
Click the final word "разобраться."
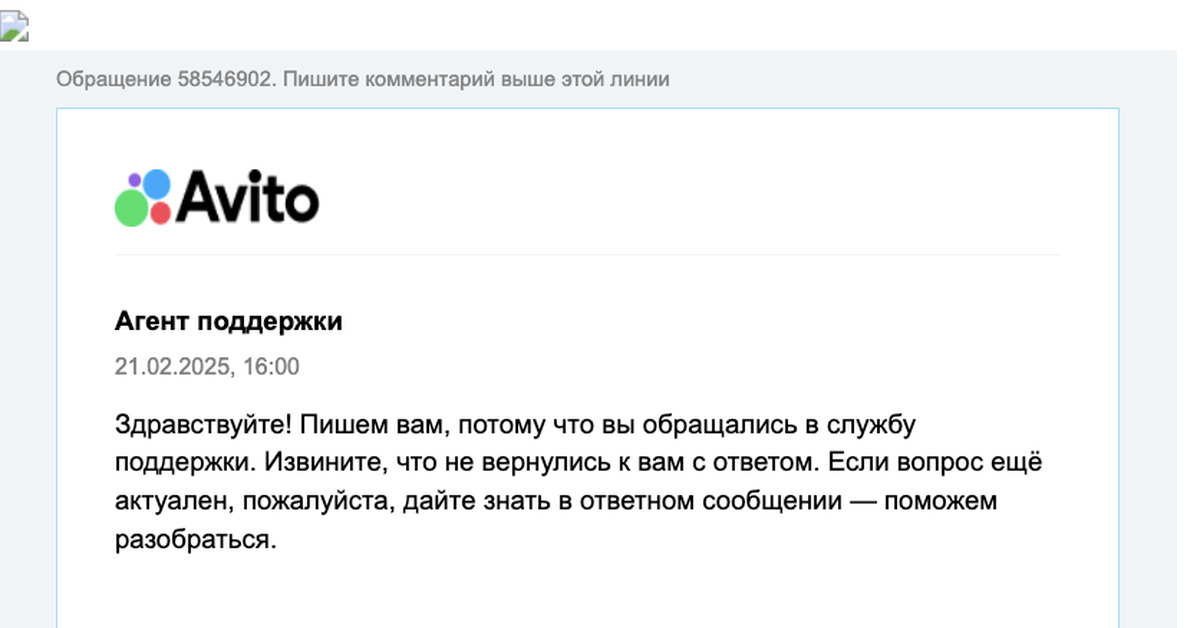194,540
